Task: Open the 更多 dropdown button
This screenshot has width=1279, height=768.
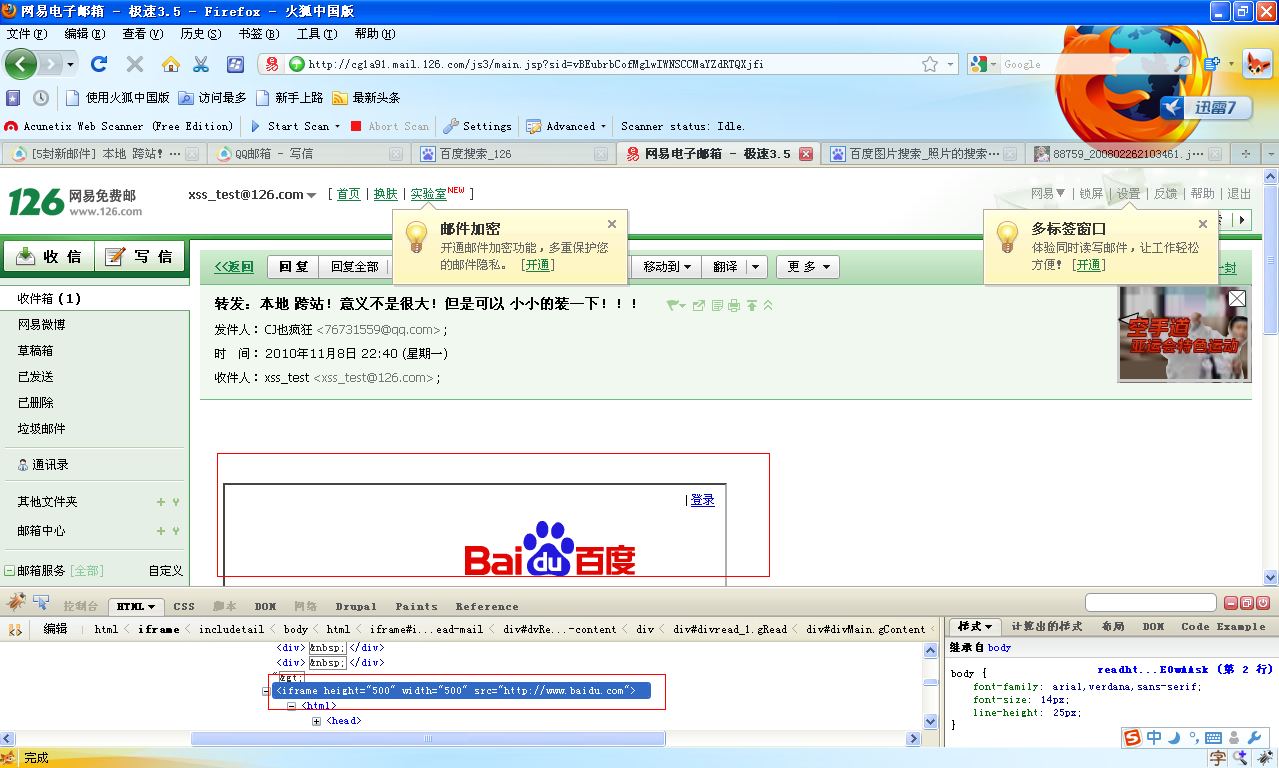Action: [x=808, y=267]
